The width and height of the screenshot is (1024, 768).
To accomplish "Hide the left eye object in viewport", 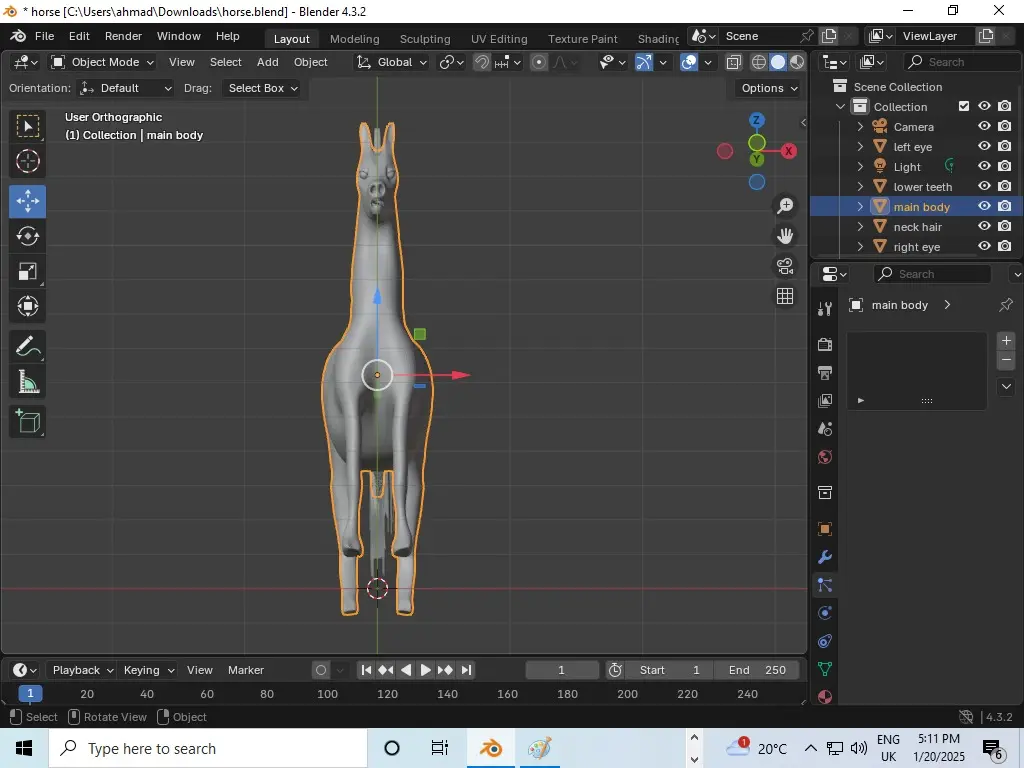I will click(984, 146).
